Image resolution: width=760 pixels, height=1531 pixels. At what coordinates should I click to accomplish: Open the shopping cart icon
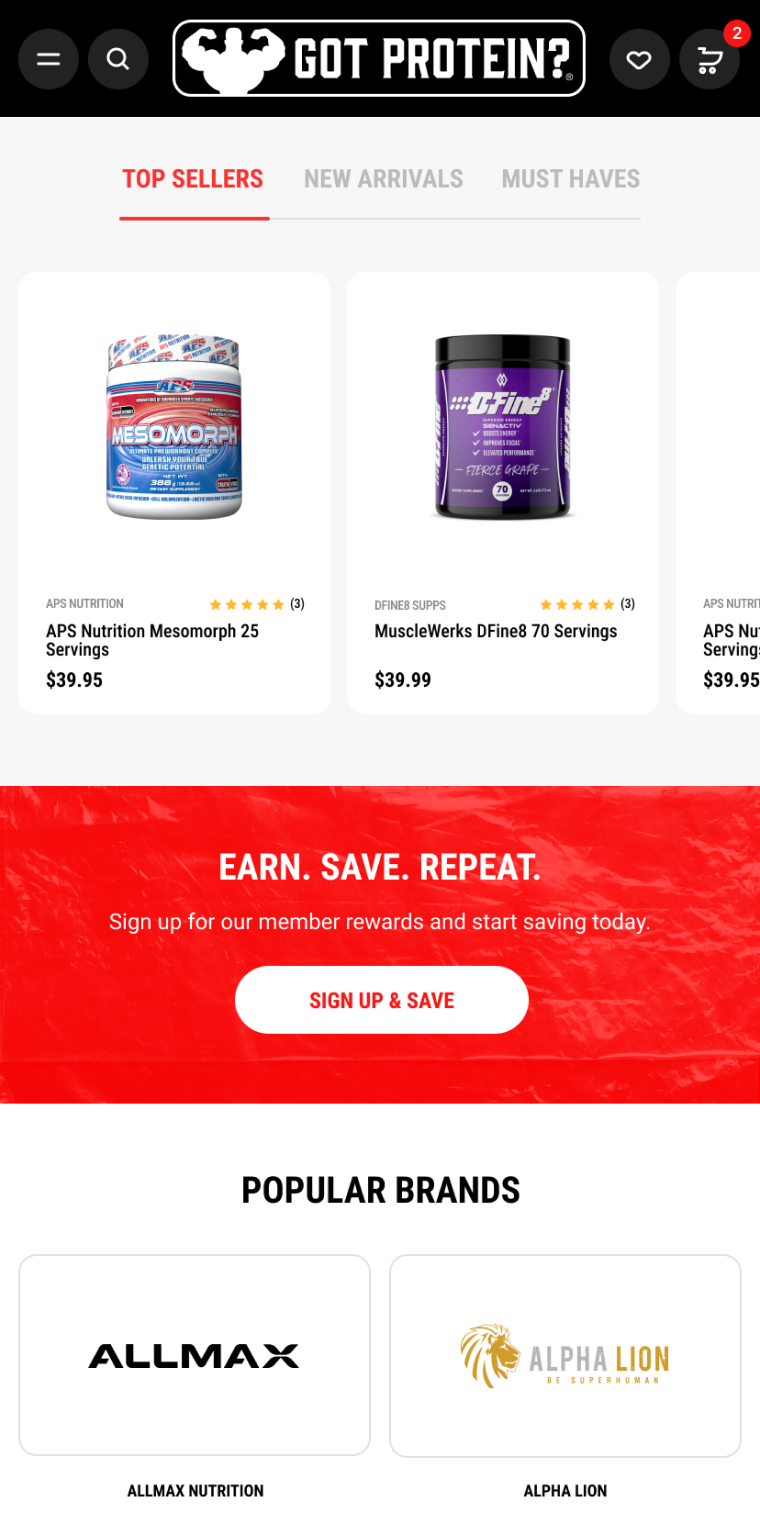pyautogui.click(x=709, y=60)
